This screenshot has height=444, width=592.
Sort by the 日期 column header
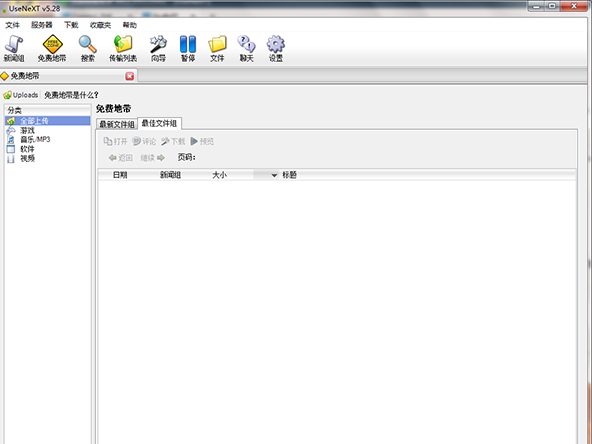coord(120,175)
